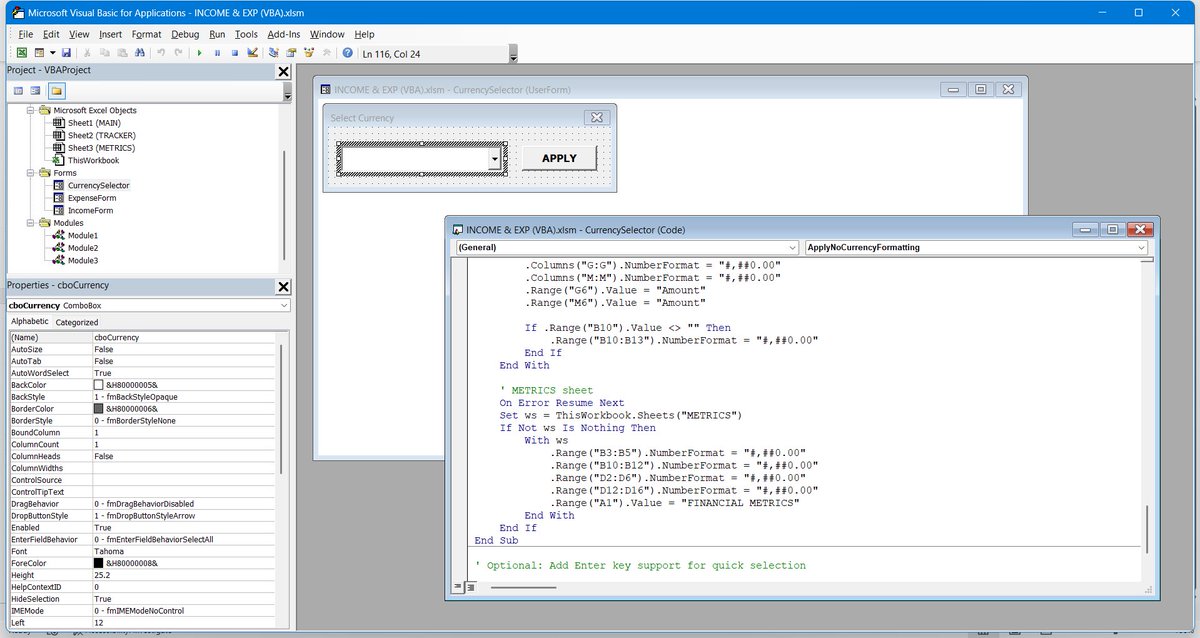
Task: Close the Project - VBAProject panel
Action: [x=283, y=72]
